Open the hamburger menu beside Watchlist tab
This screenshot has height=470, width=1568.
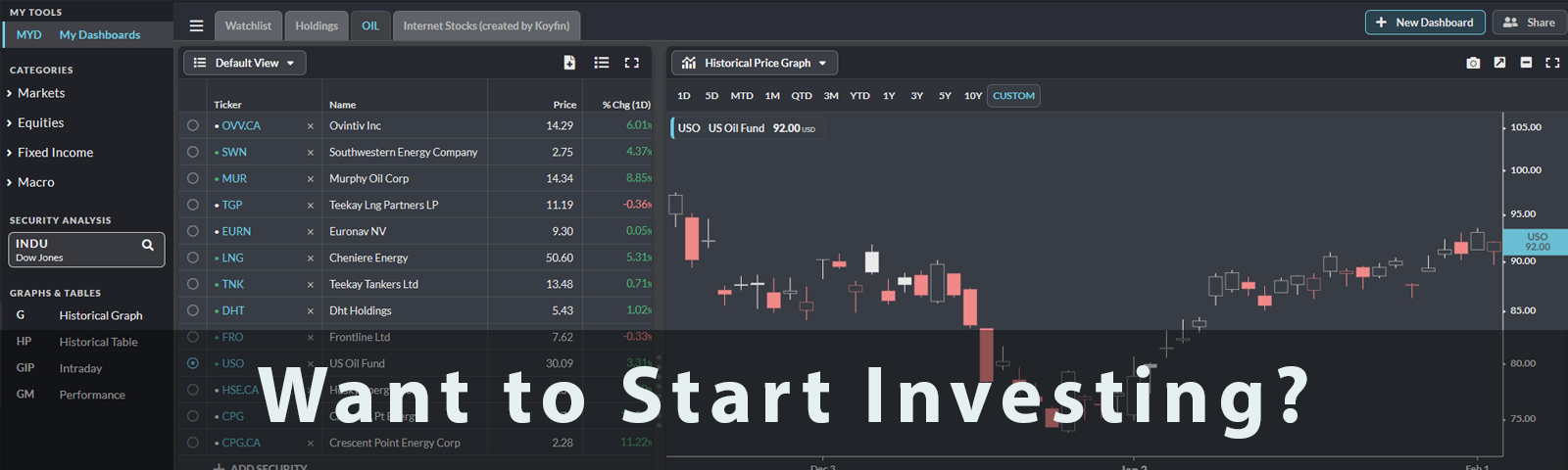pos(196,25)
